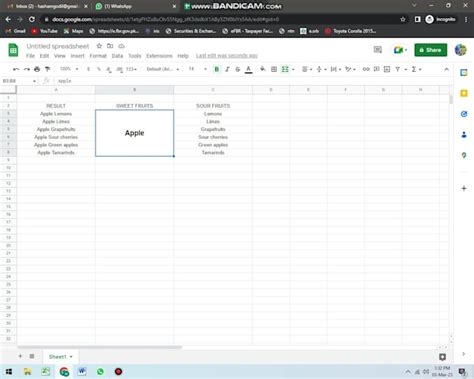Activate the Paint format tool

pyautogui.click(x=48, y=69)
